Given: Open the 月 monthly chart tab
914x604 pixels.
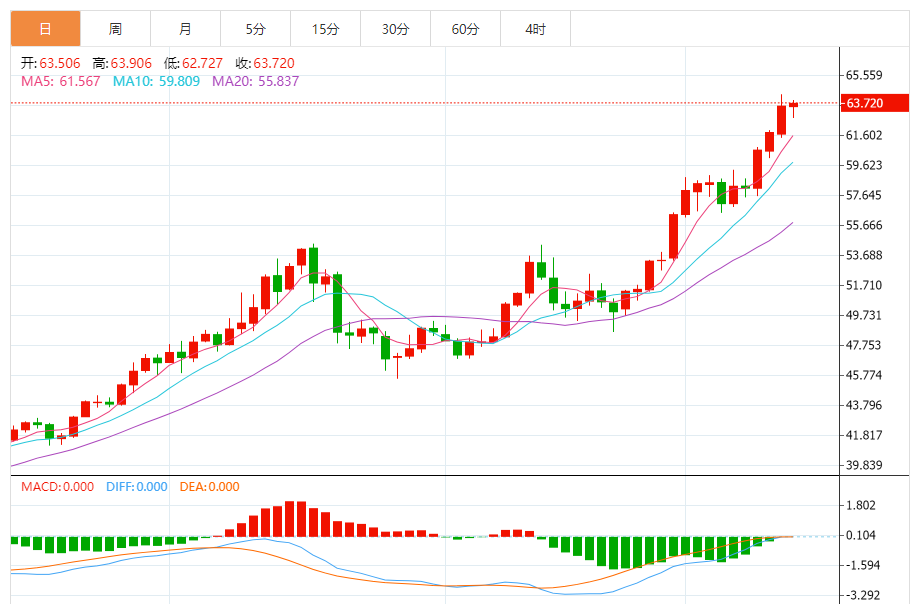Looking at the screenshot, I should [x=185, y=29].
